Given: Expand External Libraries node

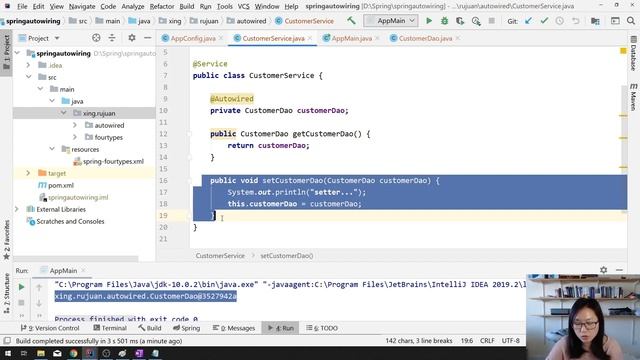Looking at the screenshot, I should pyautogui.click(x=17, y=209).
